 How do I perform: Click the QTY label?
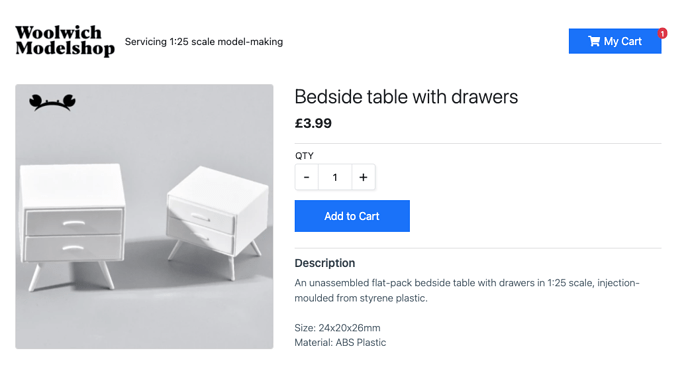(304, 156)
